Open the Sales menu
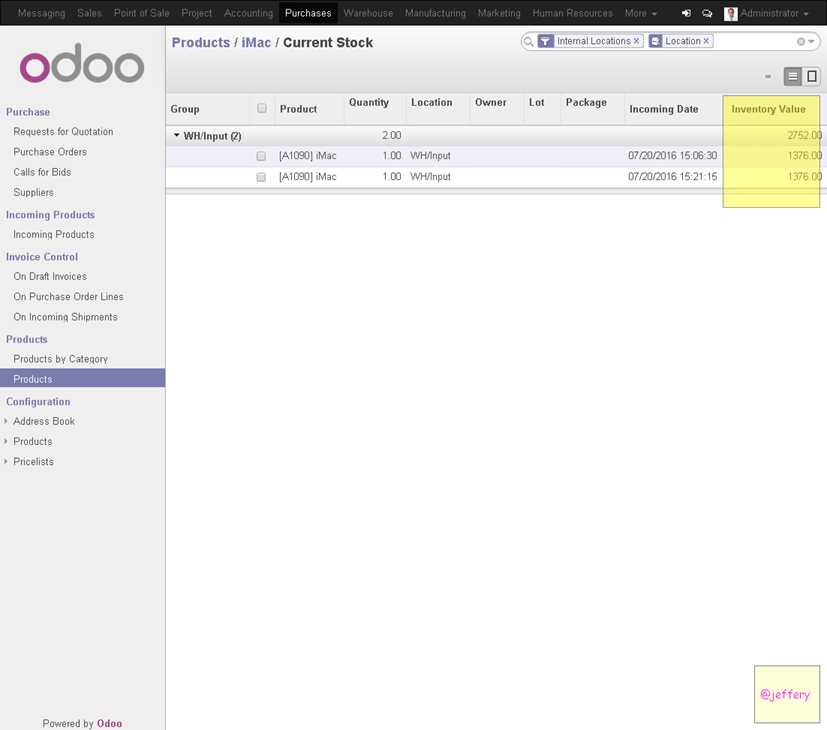This screenshot has width=827, height=730. (x=89, y=13)
